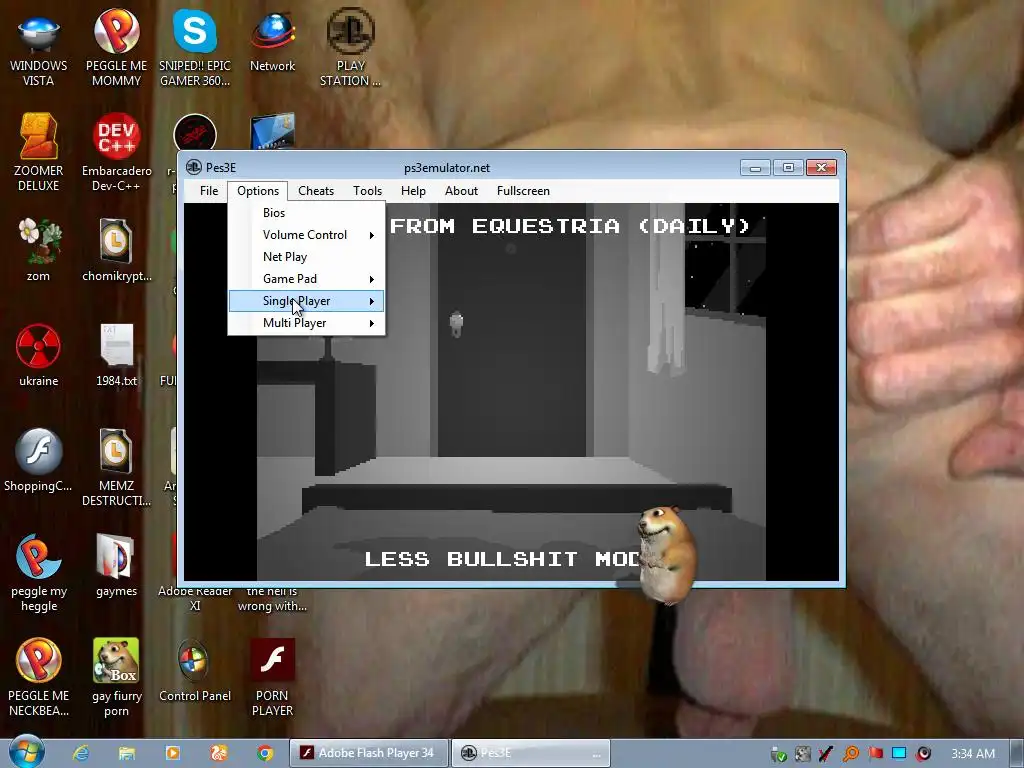
Task: Click the Pes3E taskbar button
Action: point(530,753)
